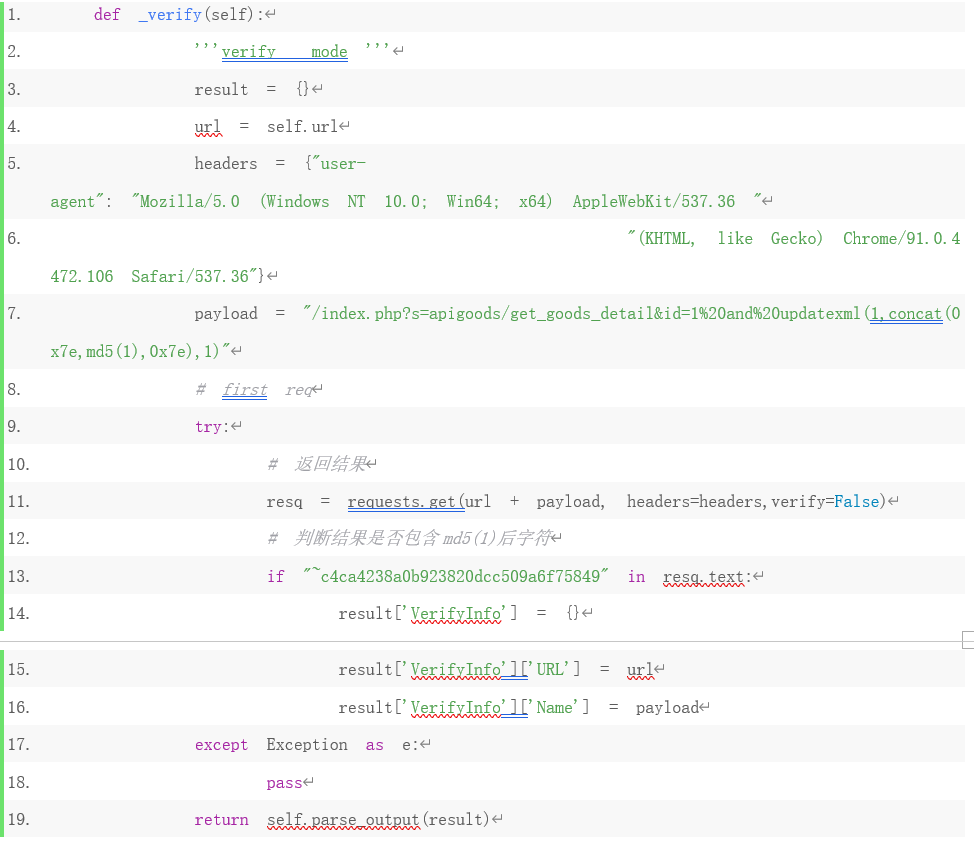The image size is (974, 844).
Task: Click 'result = {}' on line 3
Action: coord(252,89)
